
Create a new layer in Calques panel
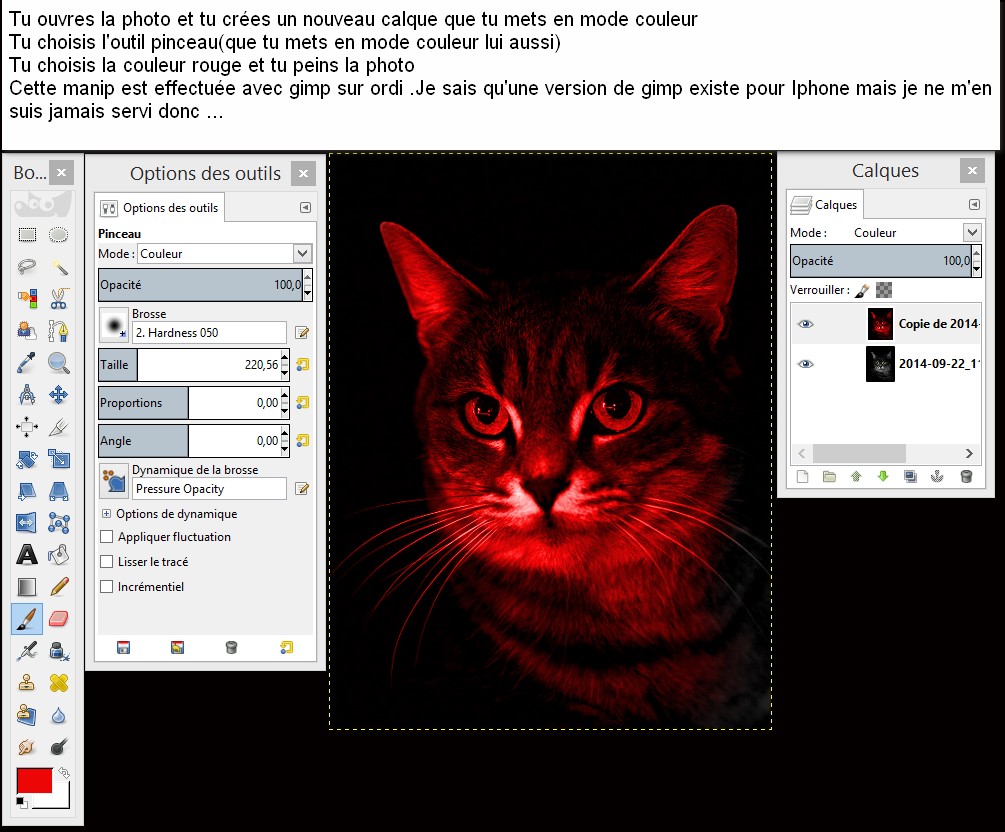(x=802, y=476)
